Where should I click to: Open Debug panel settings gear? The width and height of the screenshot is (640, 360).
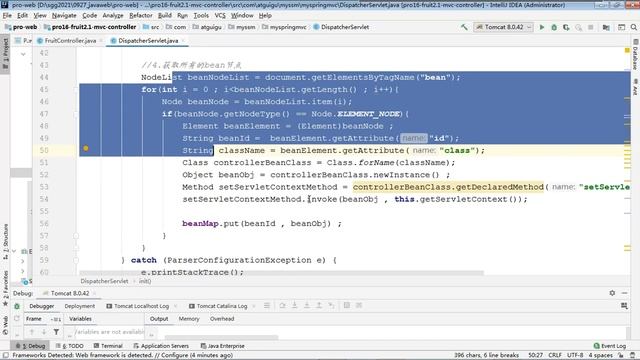612,293
